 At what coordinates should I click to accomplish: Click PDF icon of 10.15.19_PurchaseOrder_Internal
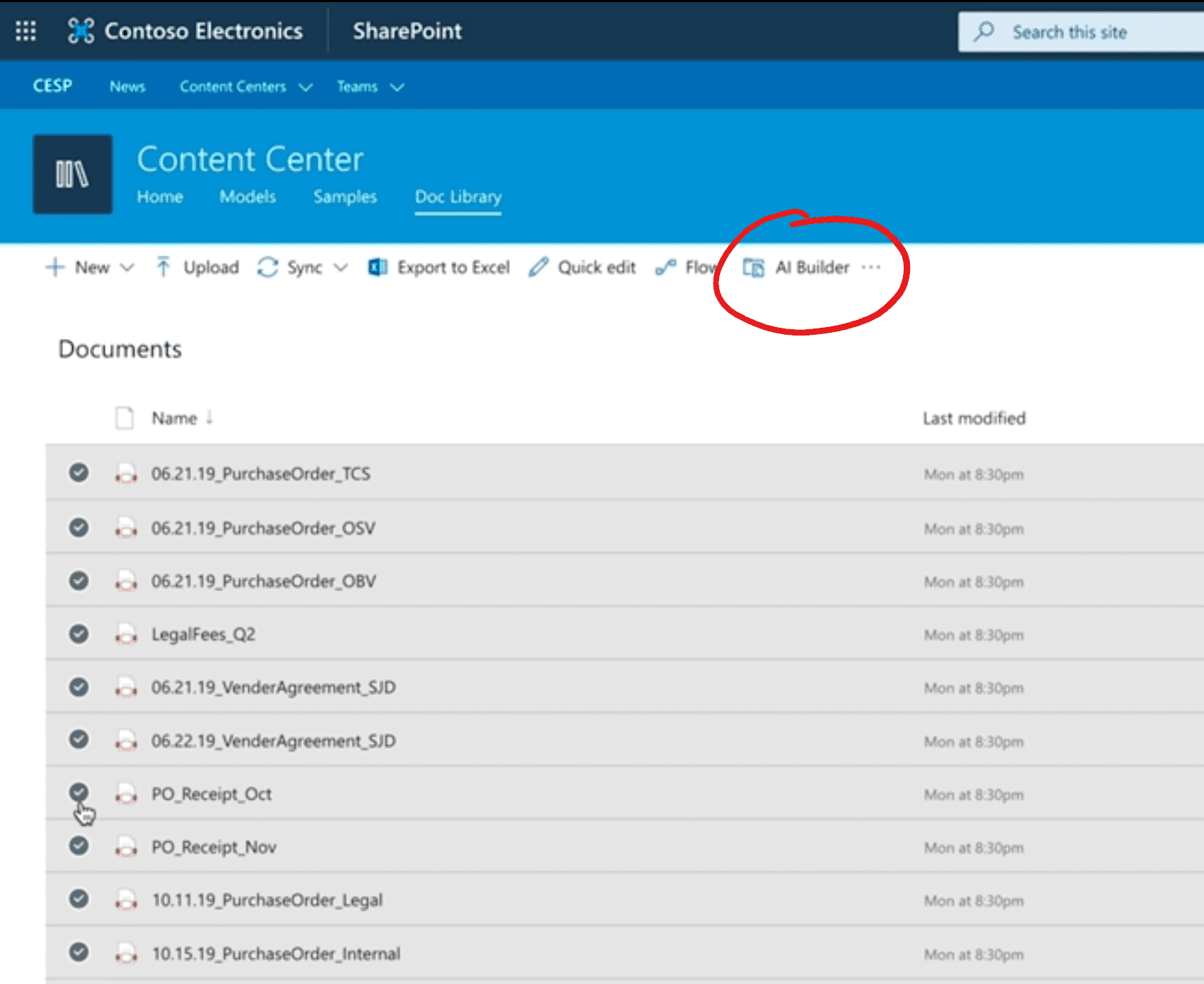(x=126, y=954)
